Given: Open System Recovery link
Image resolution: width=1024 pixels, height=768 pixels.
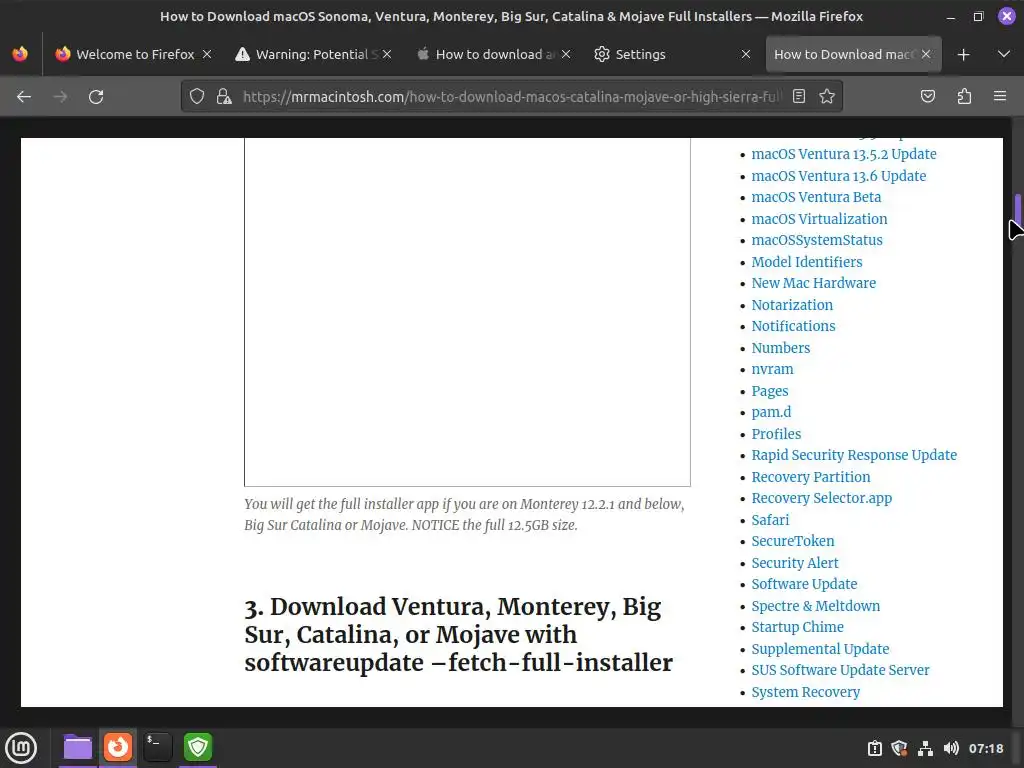Looking at the screenshot, I should tap(806, 692).
